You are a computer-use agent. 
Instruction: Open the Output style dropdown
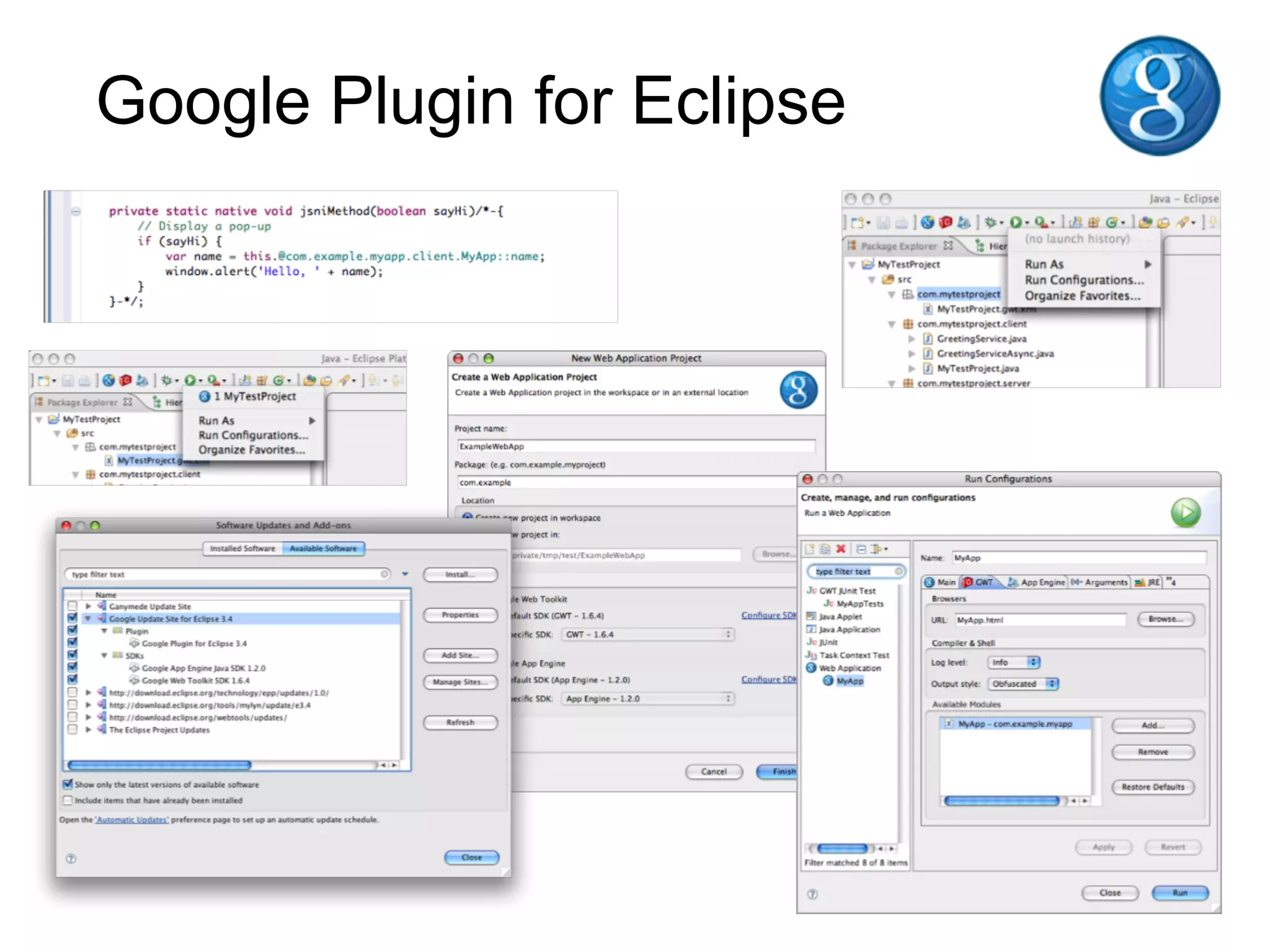pyautogui.click(x=1023, y=683)
